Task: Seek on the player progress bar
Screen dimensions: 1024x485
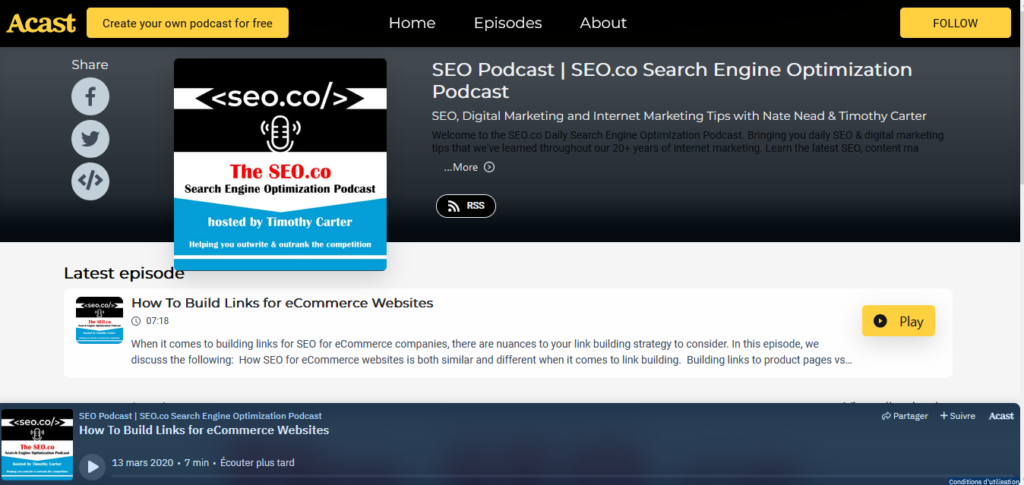Action: 562,477
